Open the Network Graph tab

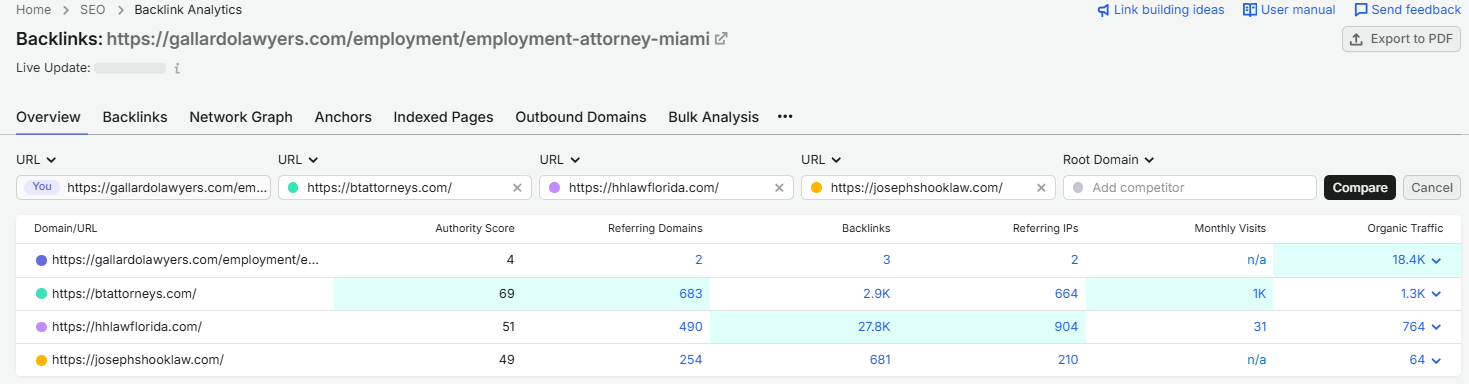coord(241,117)
